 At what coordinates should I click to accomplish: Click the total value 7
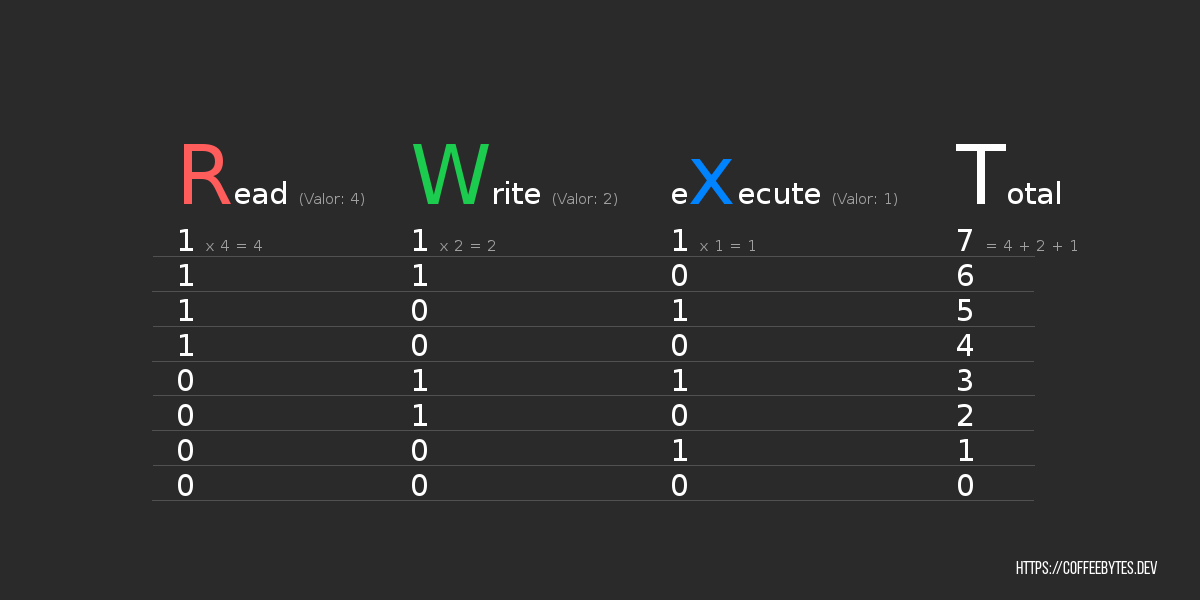point(965,241)
